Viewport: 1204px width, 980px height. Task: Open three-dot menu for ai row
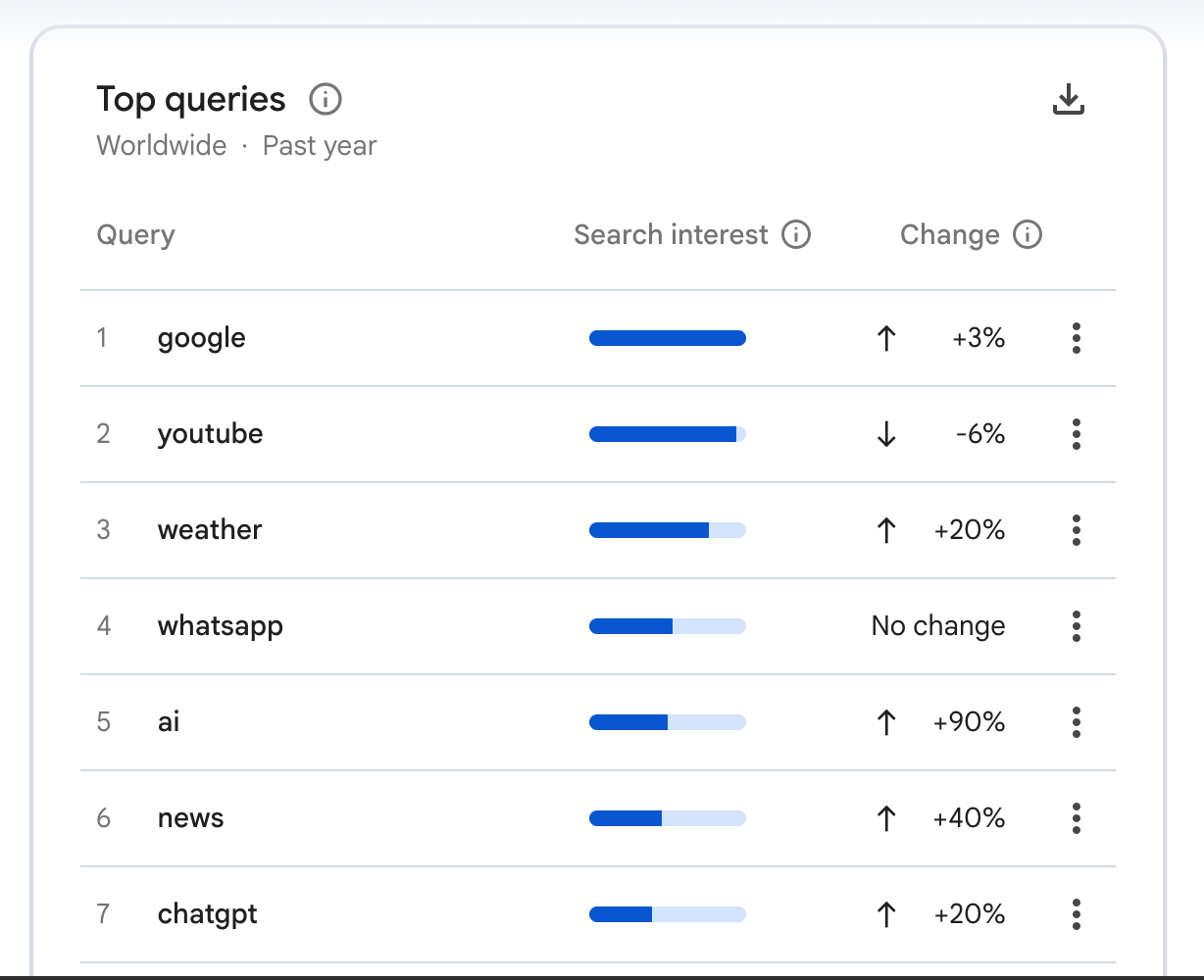(1077, 722)
